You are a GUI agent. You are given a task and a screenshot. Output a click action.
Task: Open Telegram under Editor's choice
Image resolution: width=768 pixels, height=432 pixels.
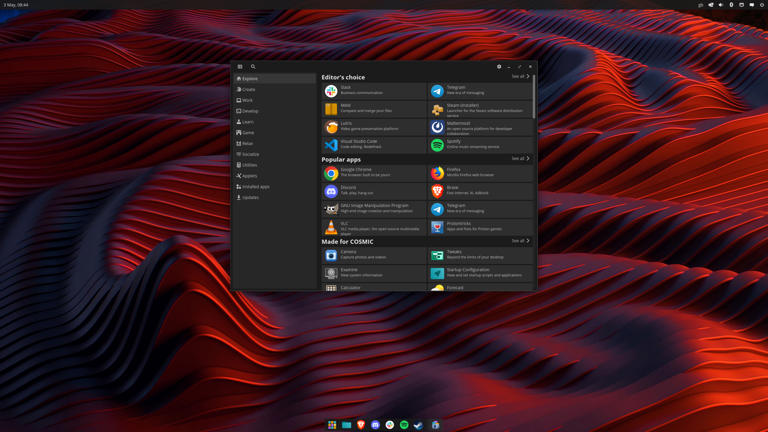click(x=480, y=91)
